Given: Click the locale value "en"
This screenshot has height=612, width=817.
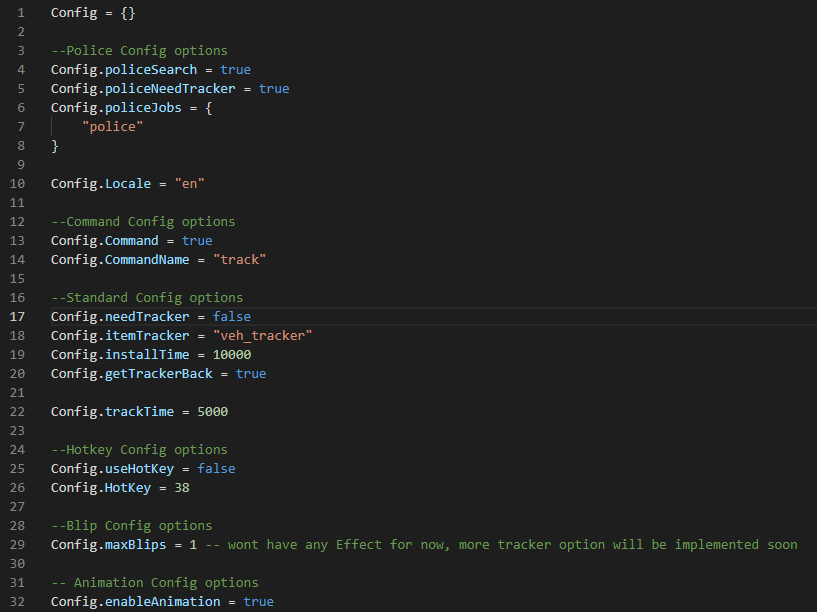Looking at the screenshot, I should click(189, 183).
